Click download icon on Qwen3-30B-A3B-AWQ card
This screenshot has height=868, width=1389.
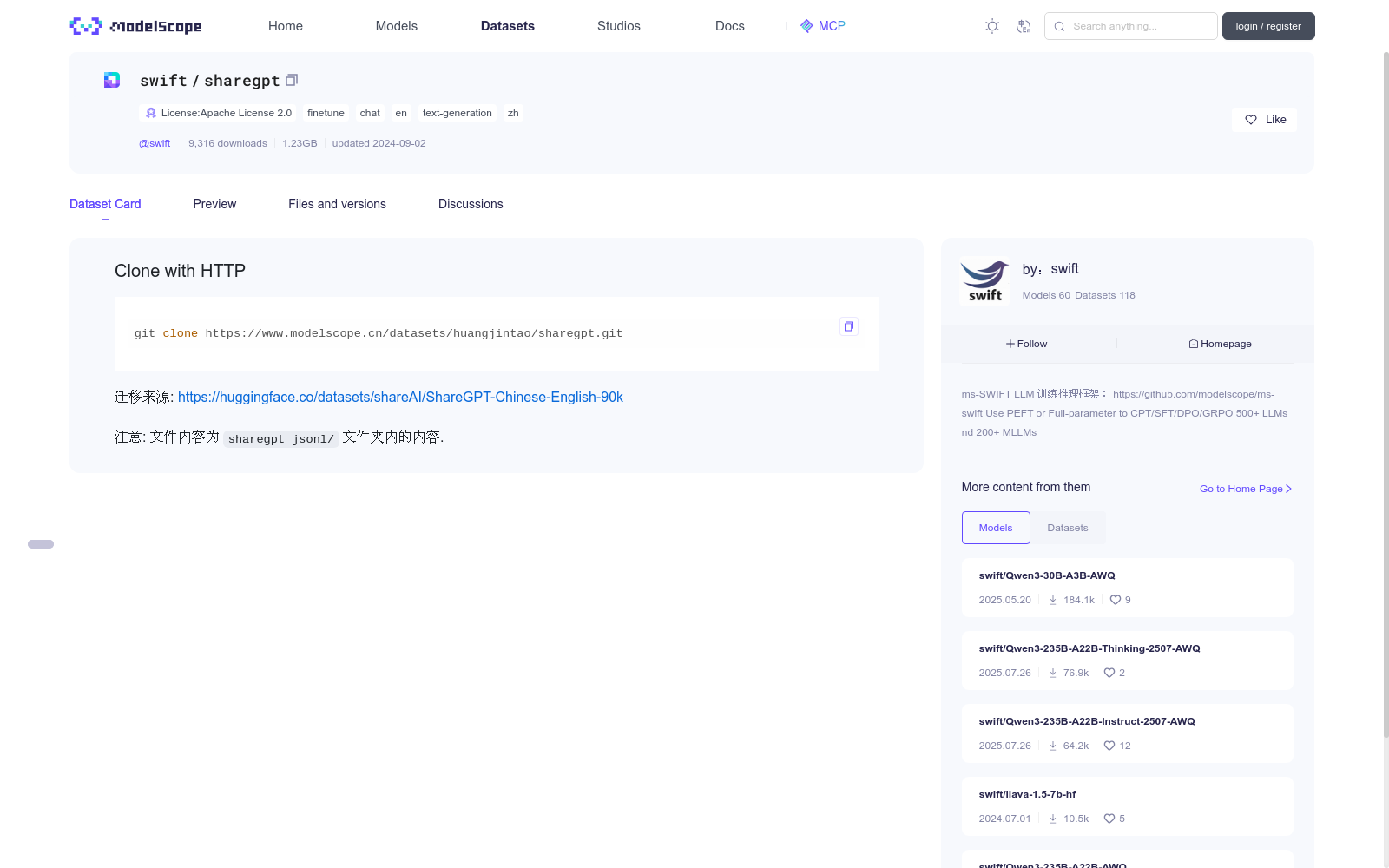1053,600
